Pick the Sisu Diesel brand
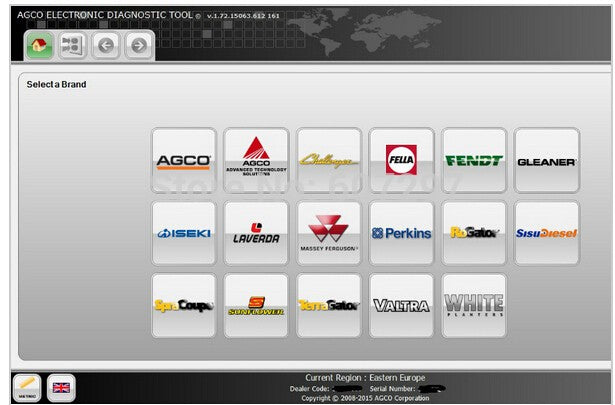Viewport: 615px width, 405px height. 546,233
